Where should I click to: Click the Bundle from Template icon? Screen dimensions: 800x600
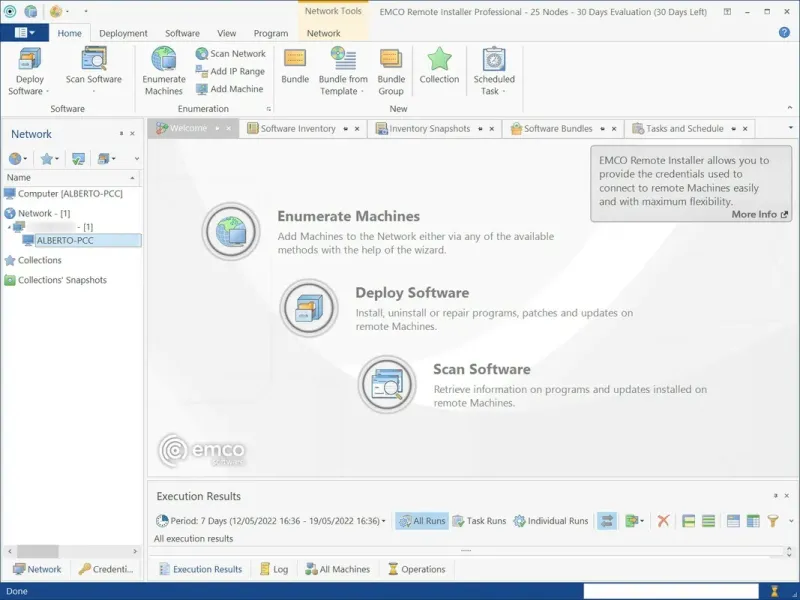tap(343, 58)
